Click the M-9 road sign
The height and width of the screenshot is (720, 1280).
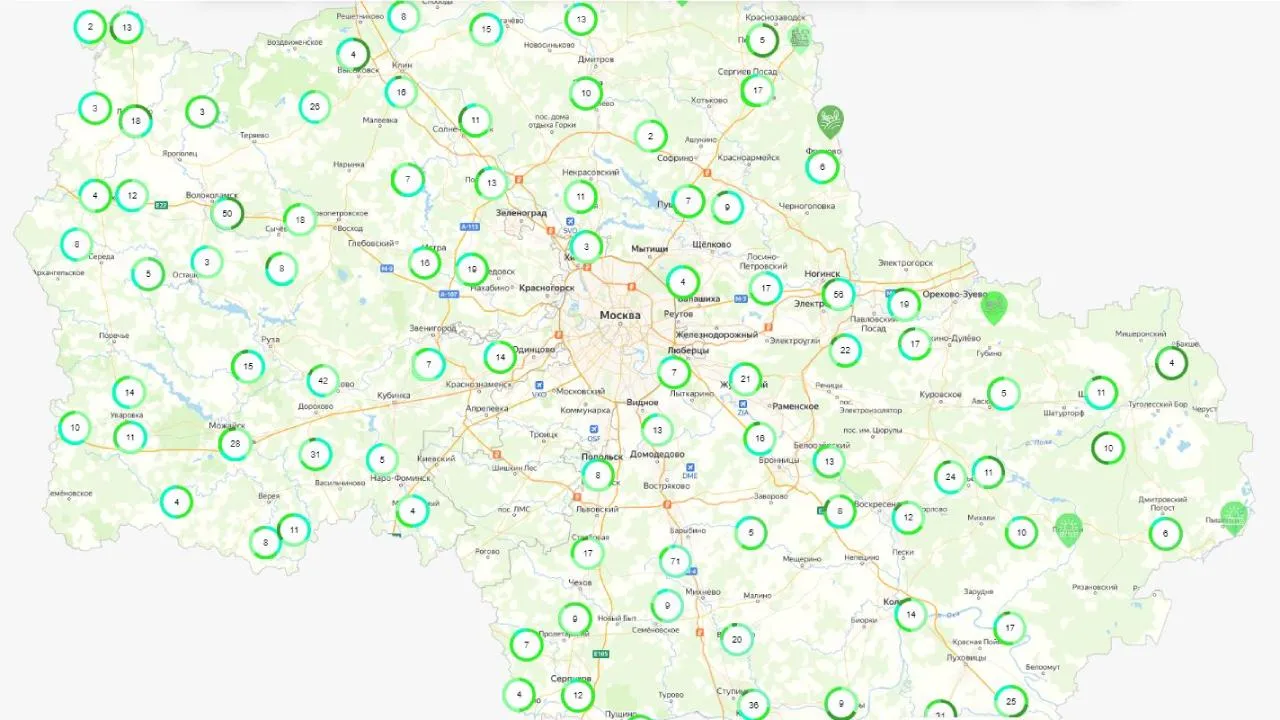387,269
